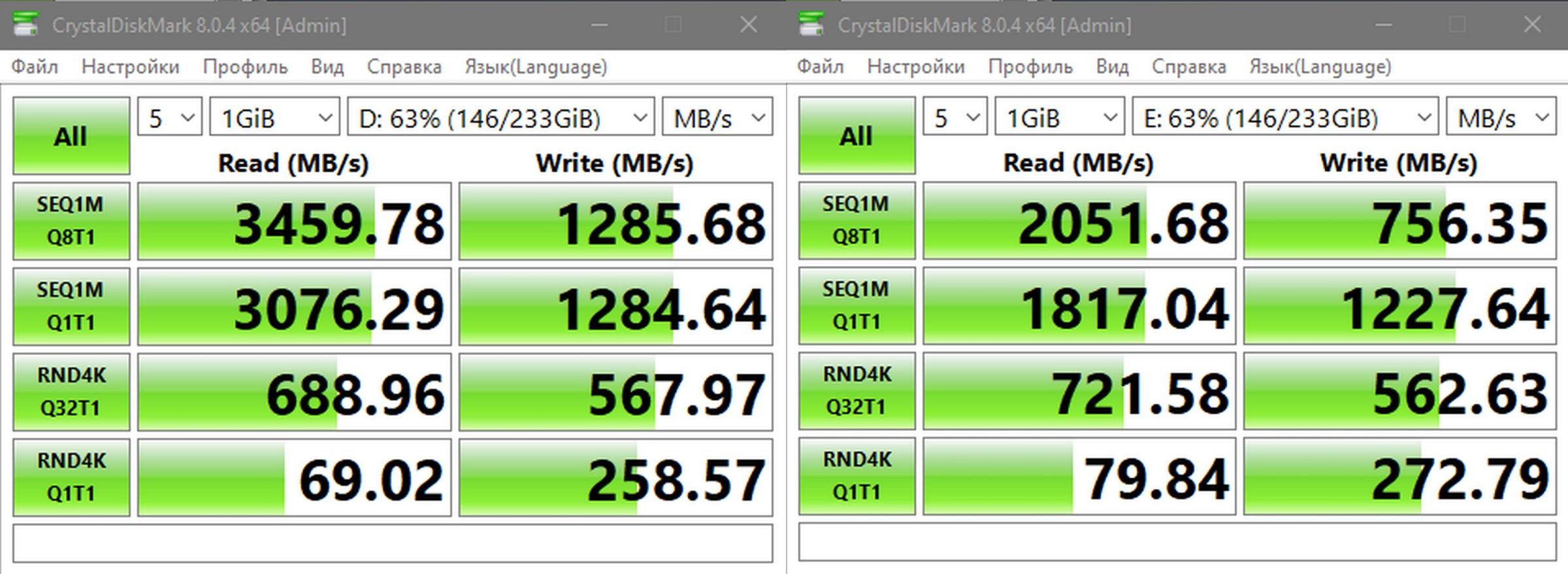Image resolution: width=1568 pixels, height=574 pixels.
Task: Open the Файл menu in the right window
Action: click(821, 67)
